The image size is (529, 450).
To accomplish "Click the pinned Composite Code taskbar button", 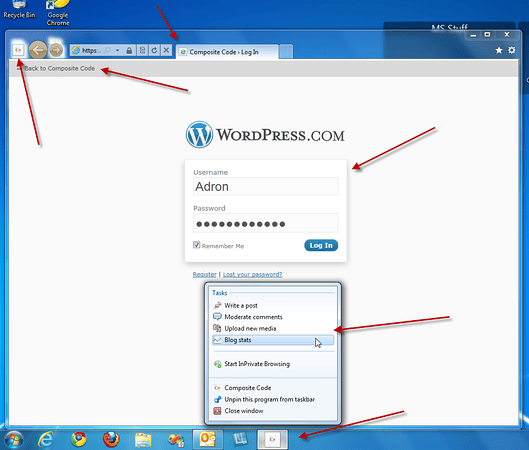I will (x=273, y=440).
